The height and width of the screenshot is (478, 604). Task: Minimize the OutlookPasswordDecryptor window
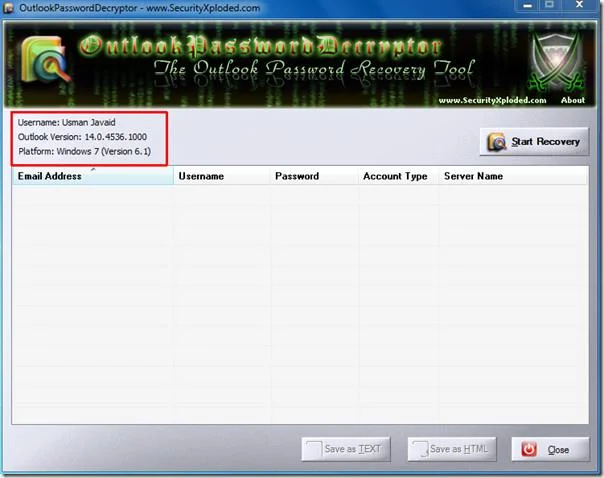point(528,5)
